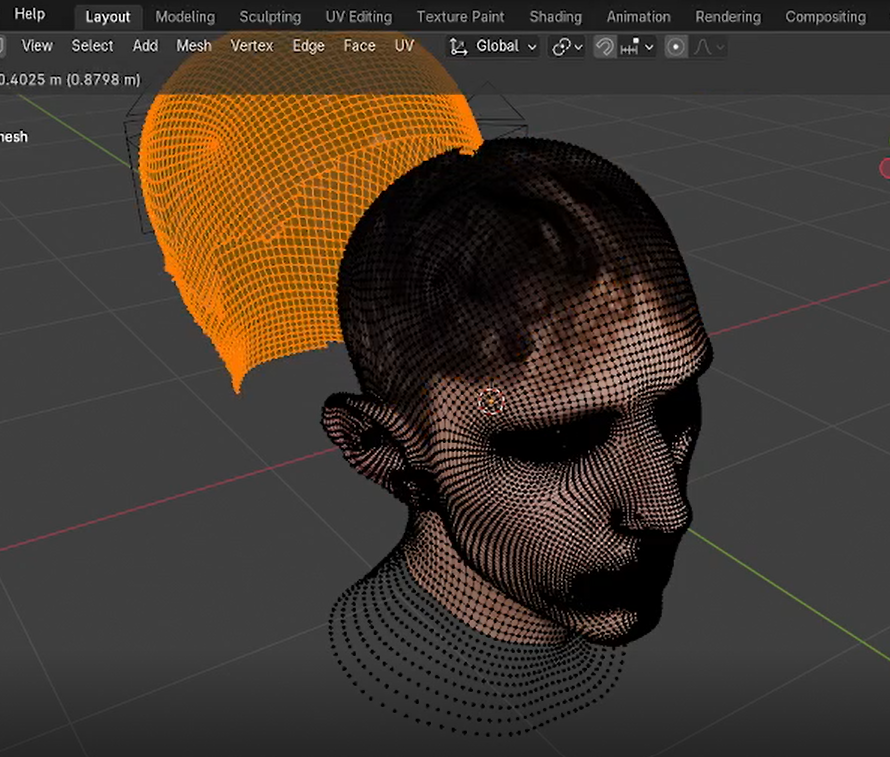890x757 pixels.
Task: Switch to the Shading workspace
Action: 555,17
